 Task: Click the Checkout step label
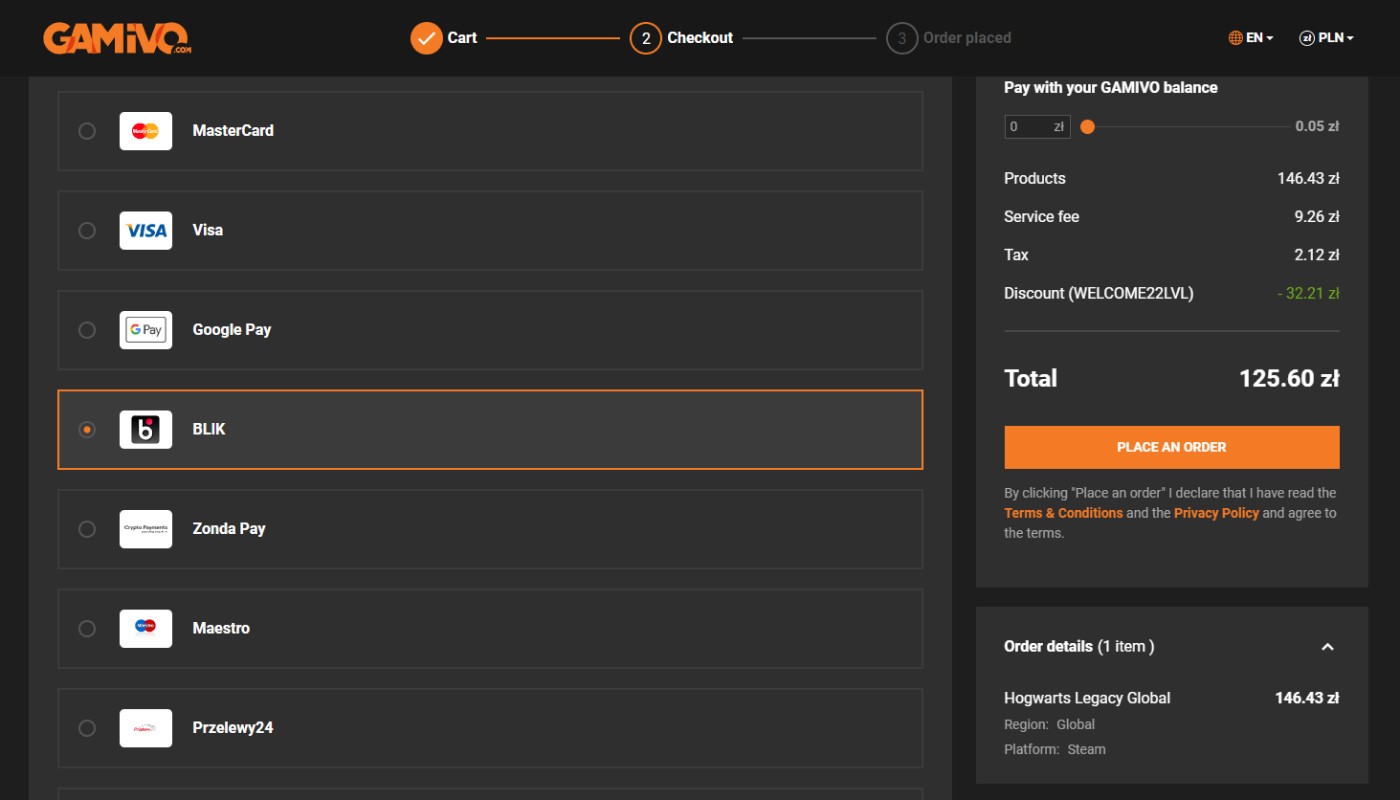point(700,38)
